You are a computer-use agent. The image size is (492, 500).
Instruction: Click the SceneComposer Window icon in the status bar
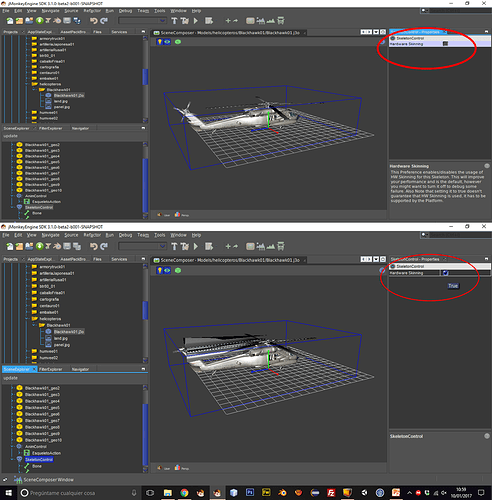pos(18,480)
